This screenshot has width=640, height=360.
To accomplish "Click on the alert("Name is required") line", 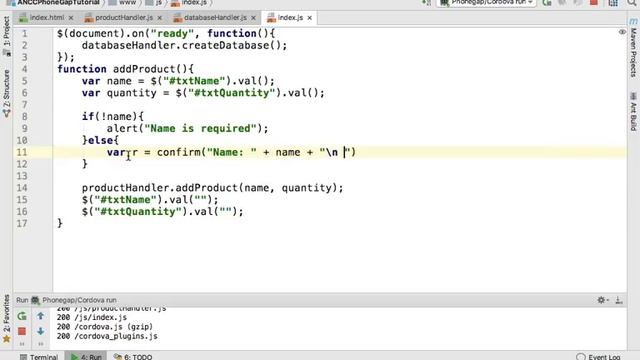I will point(187,129).
